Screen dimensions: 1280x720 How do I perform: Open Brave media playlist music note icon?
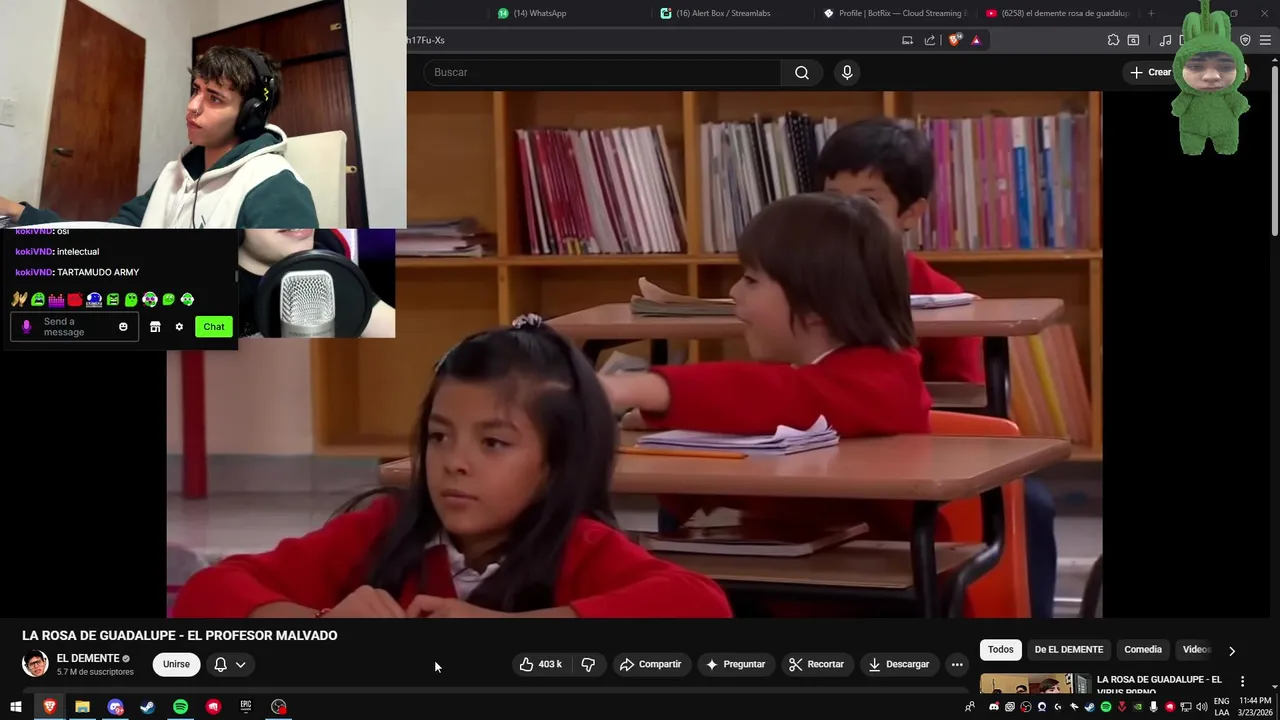coord(1165,40)
